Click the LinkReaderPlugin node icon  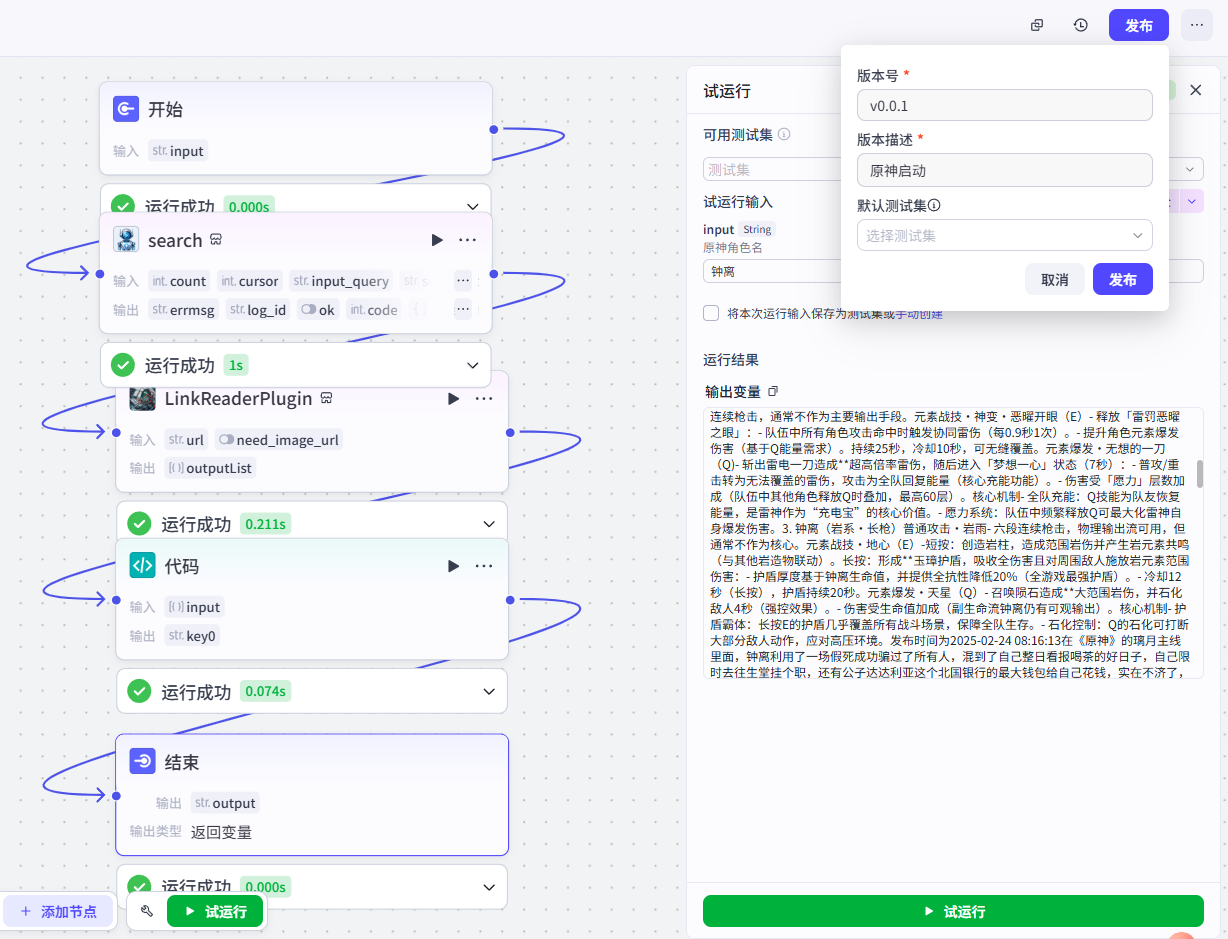point(142,398)
